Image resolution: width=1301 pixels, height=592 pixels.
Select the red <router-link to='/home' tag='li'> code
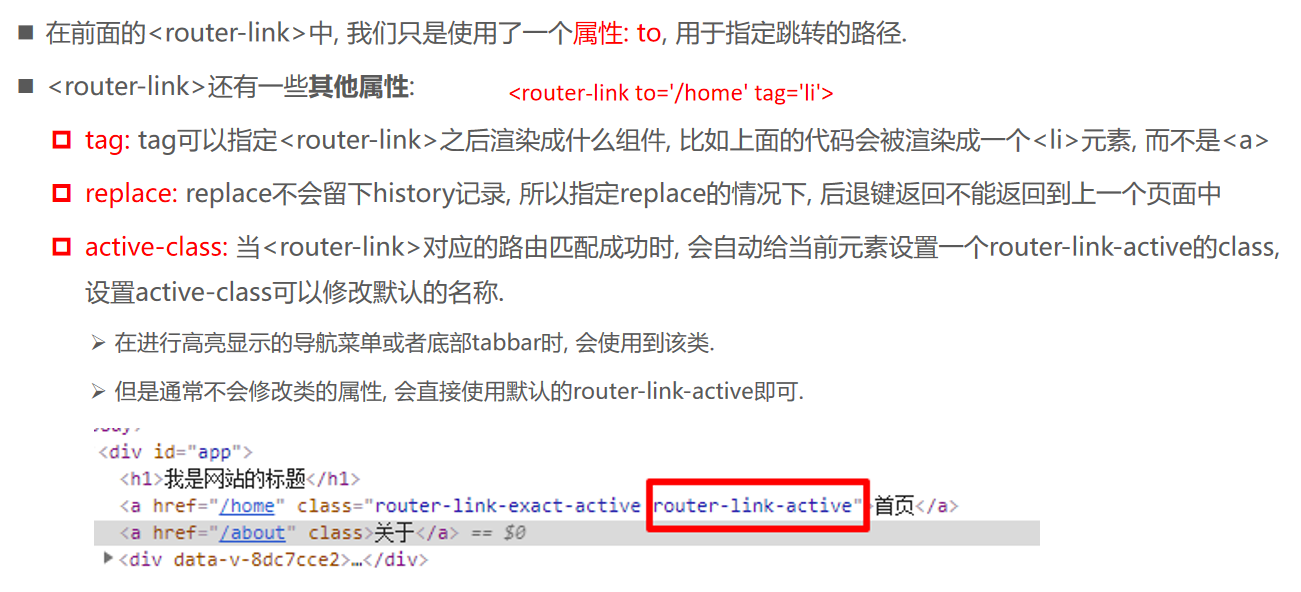pyautogui.click(x=671, y=93)
